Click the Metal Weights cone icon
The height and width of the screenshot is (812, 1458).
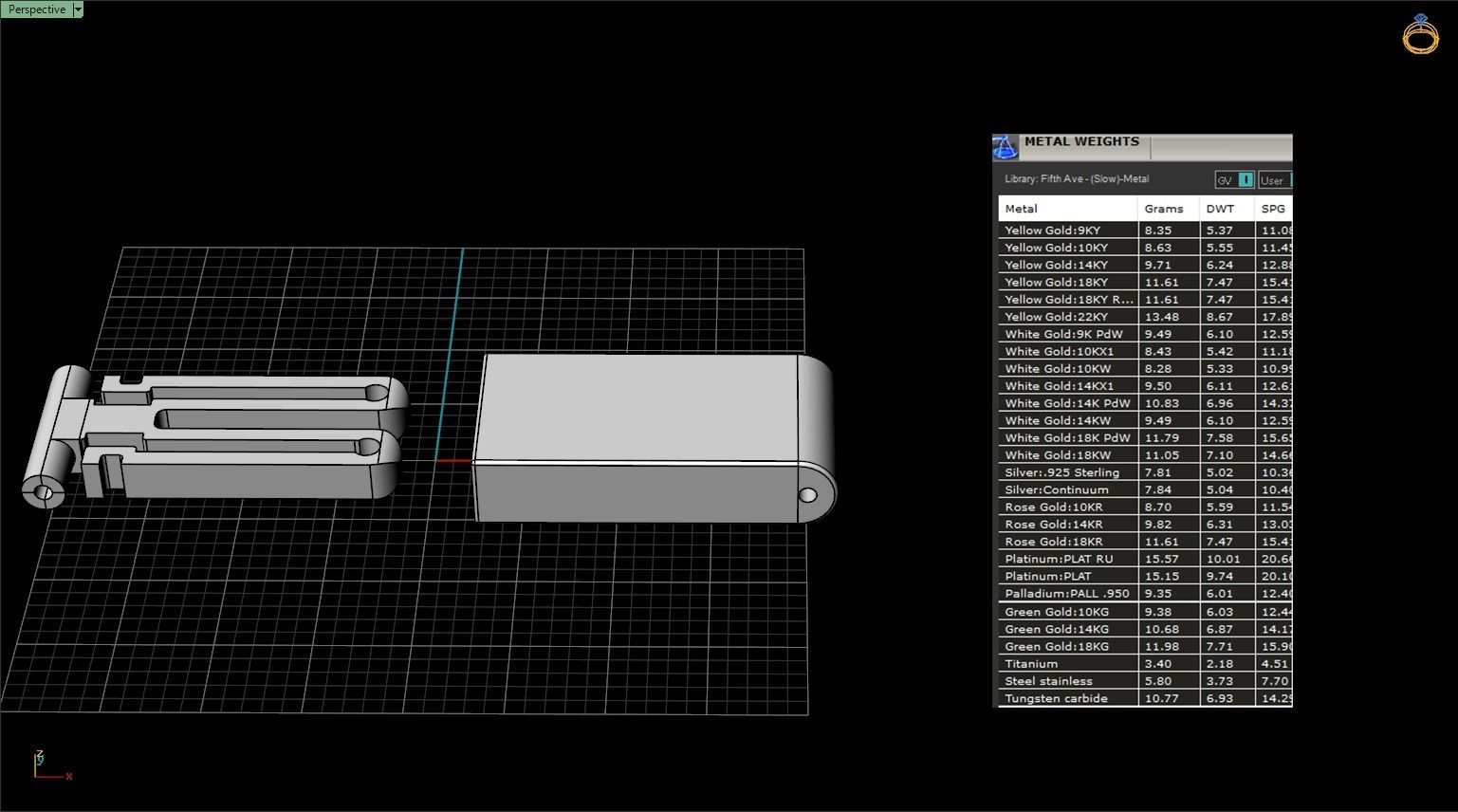pyautogui.click(x=1005, y=147)
